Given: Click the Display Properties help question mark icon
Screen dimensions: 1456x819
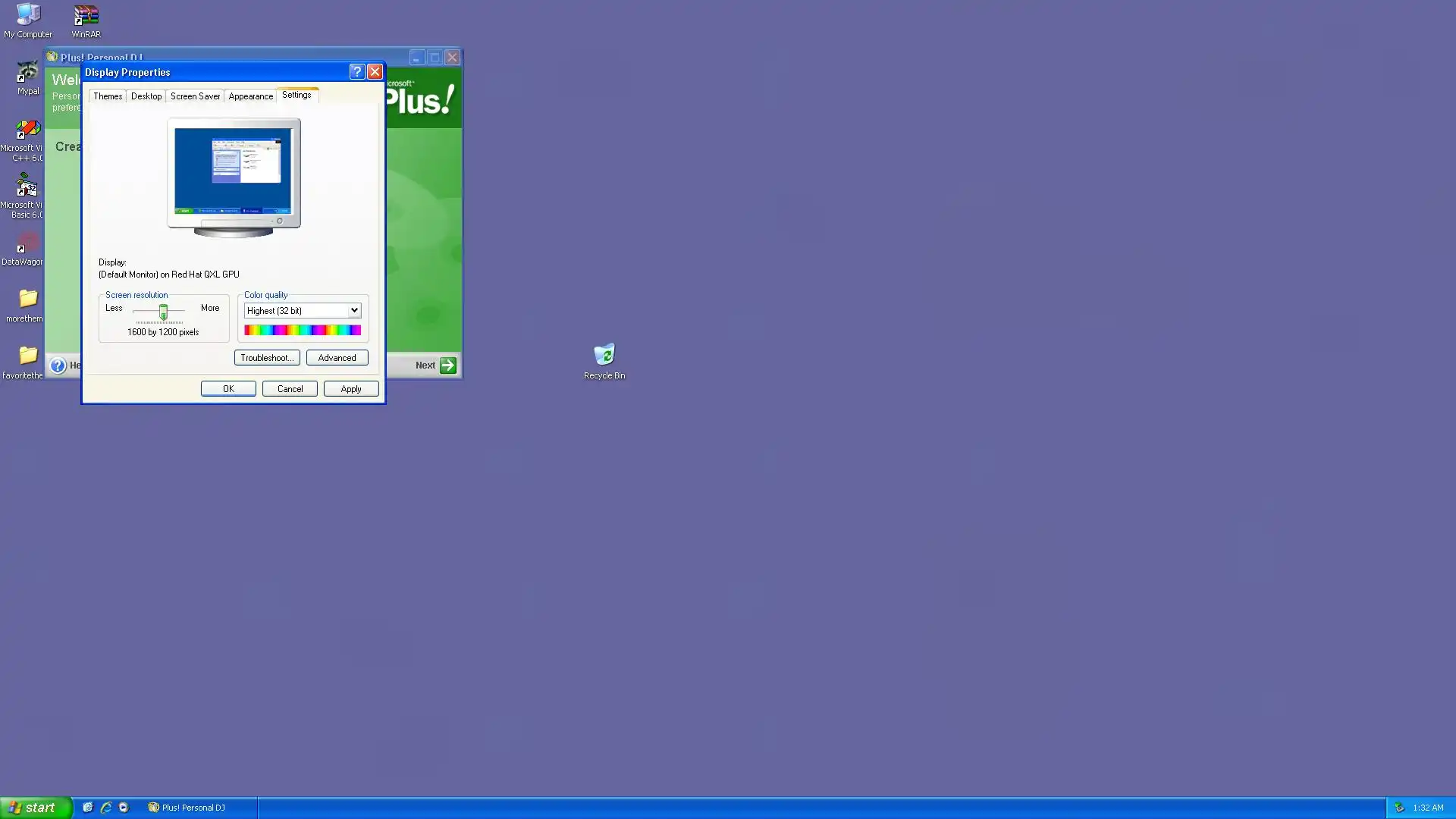Looking at the screenshot, I should (356, 72).
